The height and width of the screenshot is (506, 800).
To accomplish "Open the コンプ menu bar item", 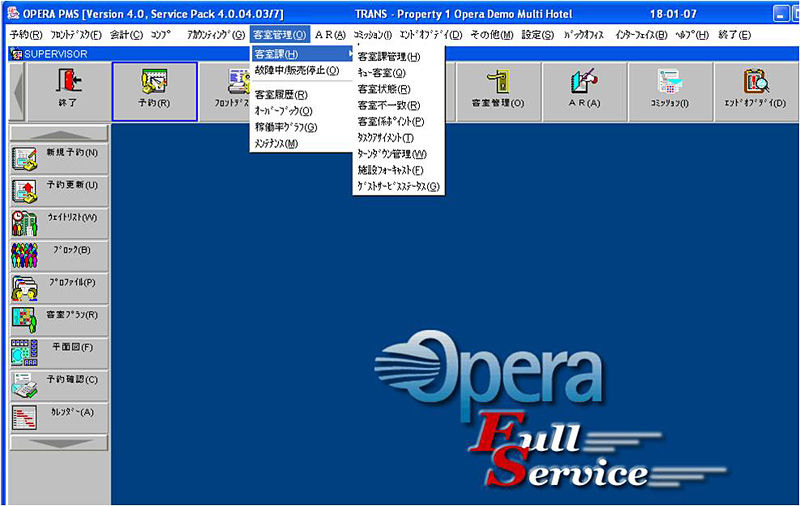I will pos(161,35).
